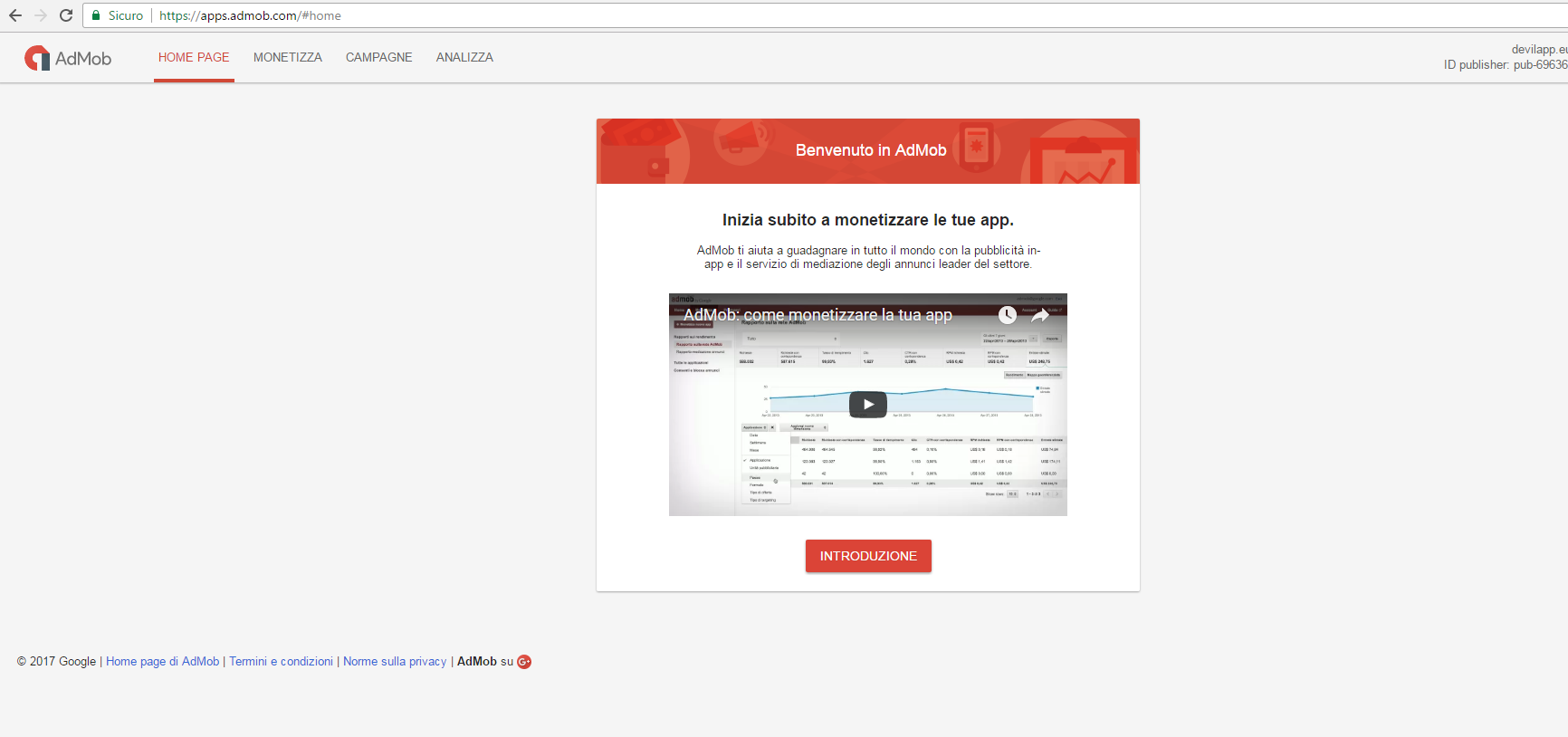Select the HOME PAGE tab

coord(194,57)
